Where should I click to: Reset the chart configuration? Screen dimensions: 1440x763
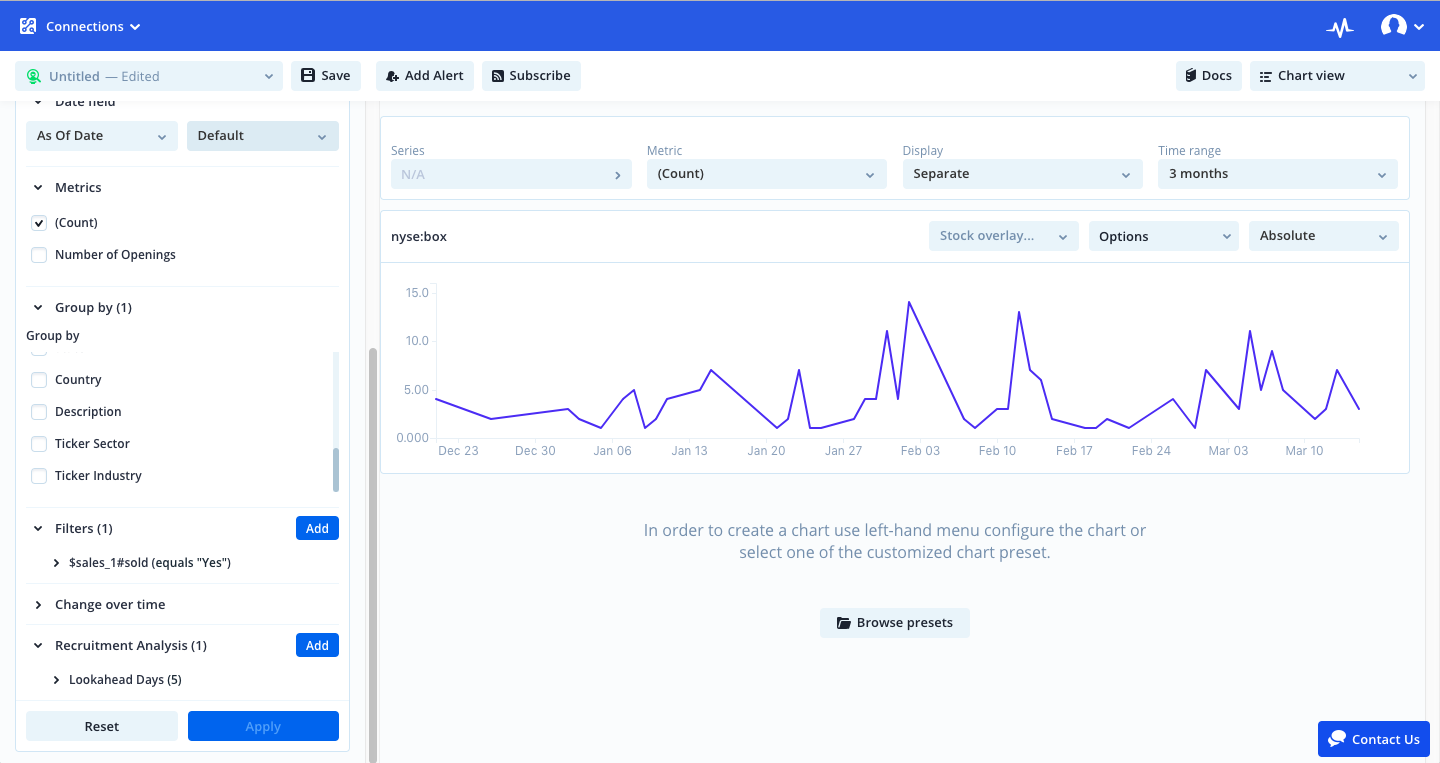pos(102,726)
